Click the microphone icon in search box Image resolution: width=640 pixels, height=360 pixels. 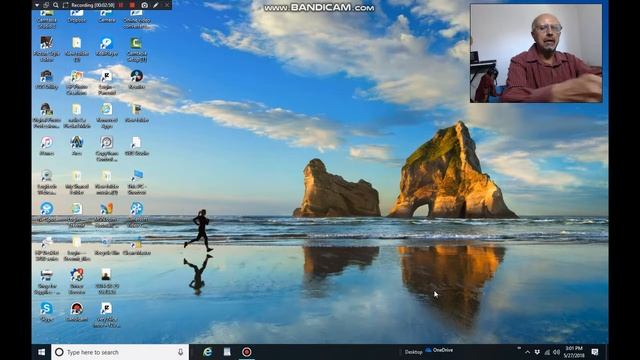[x=180, y=352]
